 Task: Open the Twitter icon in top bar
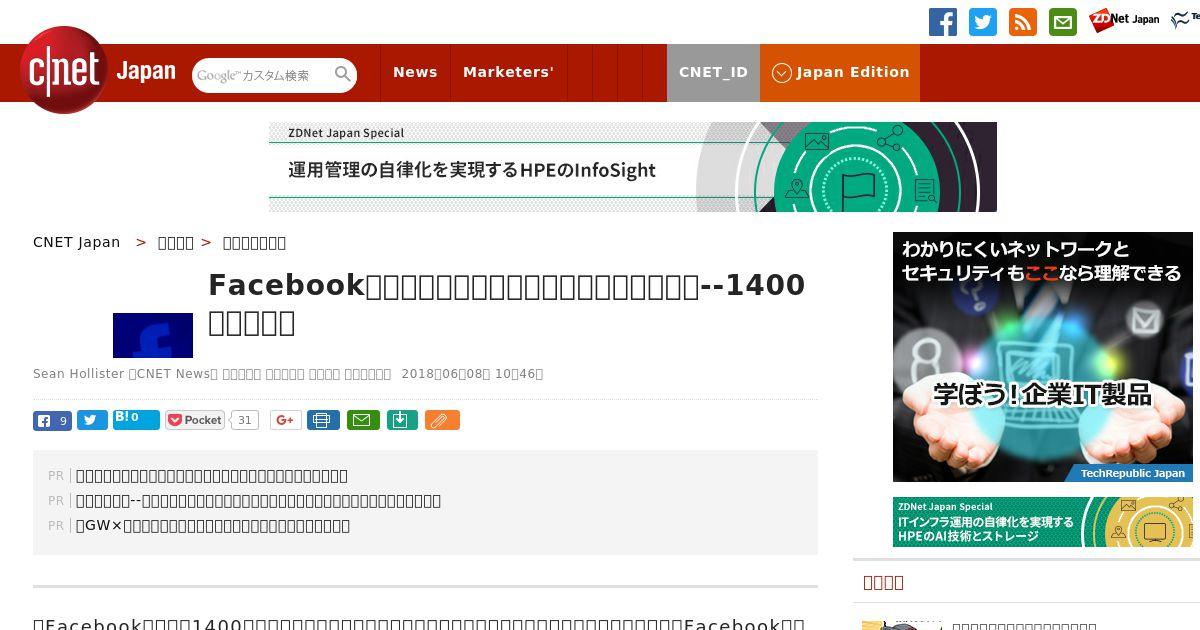coord(983,22)
